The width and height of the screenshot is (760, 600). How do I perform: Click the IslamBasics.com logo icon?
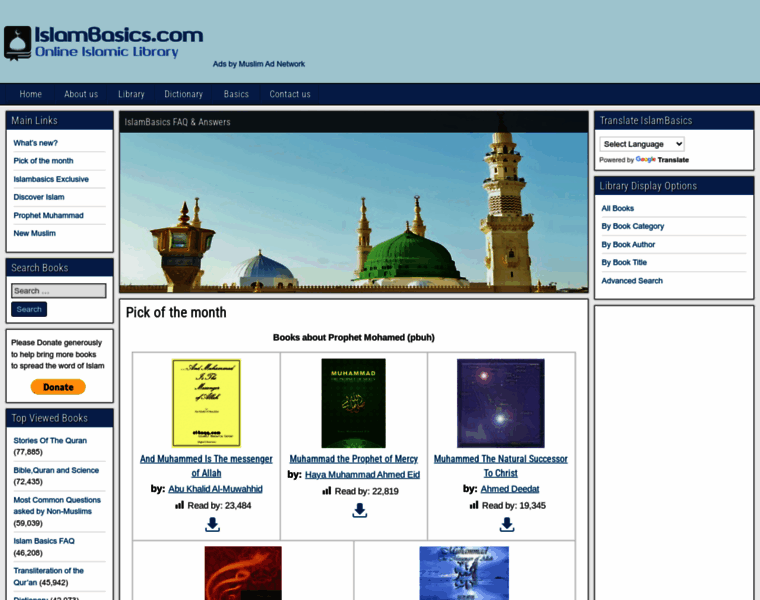point(17,43)
